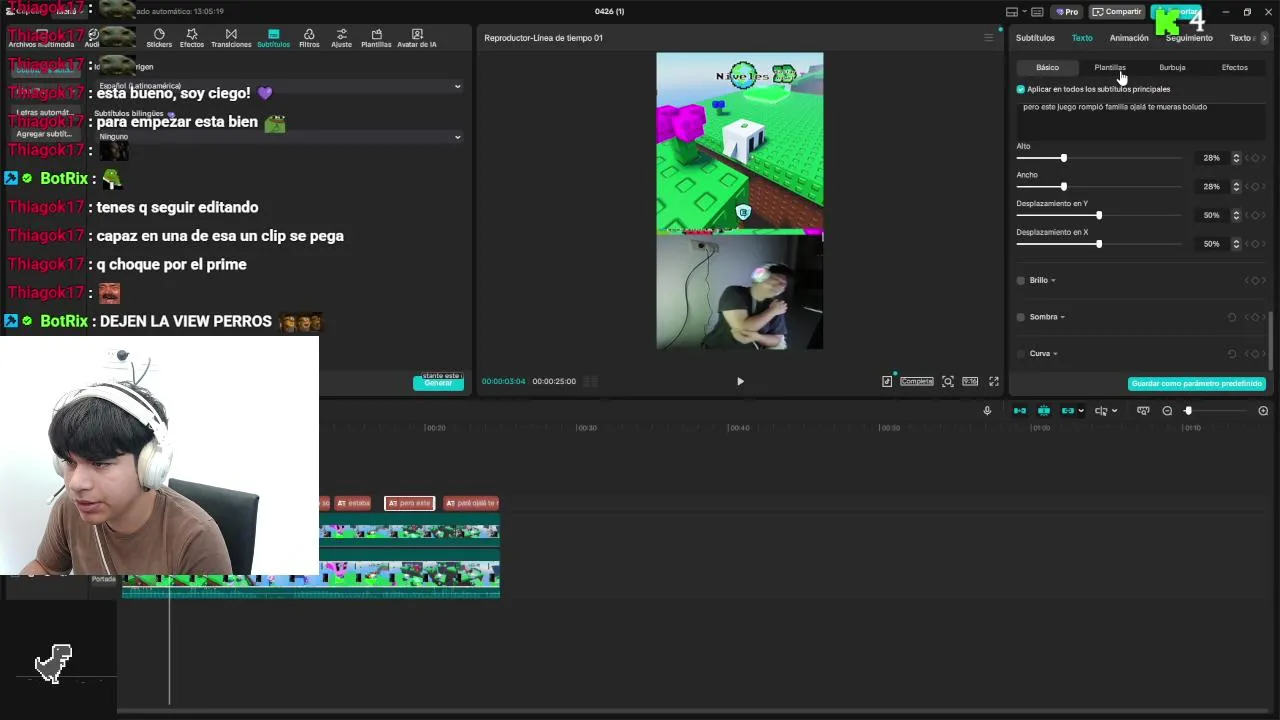
Task: Enable the Sombra toggle
Action: point(1021,317)
